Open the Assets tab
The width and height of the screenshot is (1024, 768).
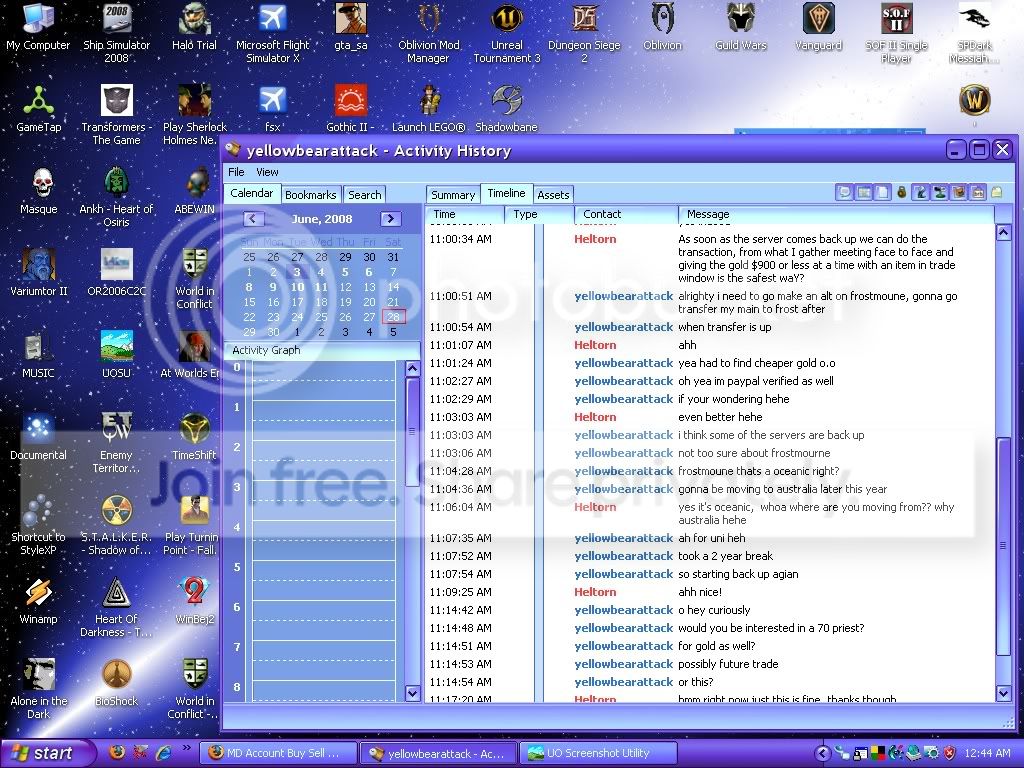[x=553, y=195]
